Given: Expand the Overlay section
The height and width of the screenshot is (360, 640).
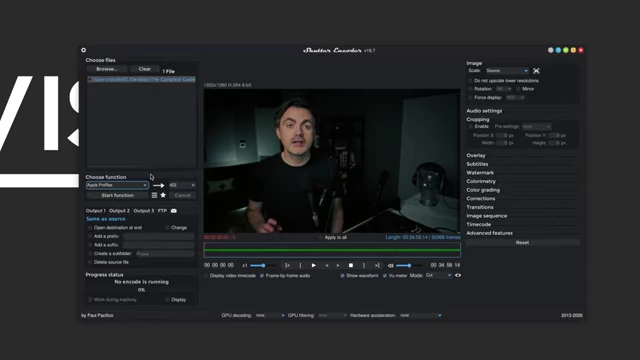Looking at the screenshot, I should (476, 156).
